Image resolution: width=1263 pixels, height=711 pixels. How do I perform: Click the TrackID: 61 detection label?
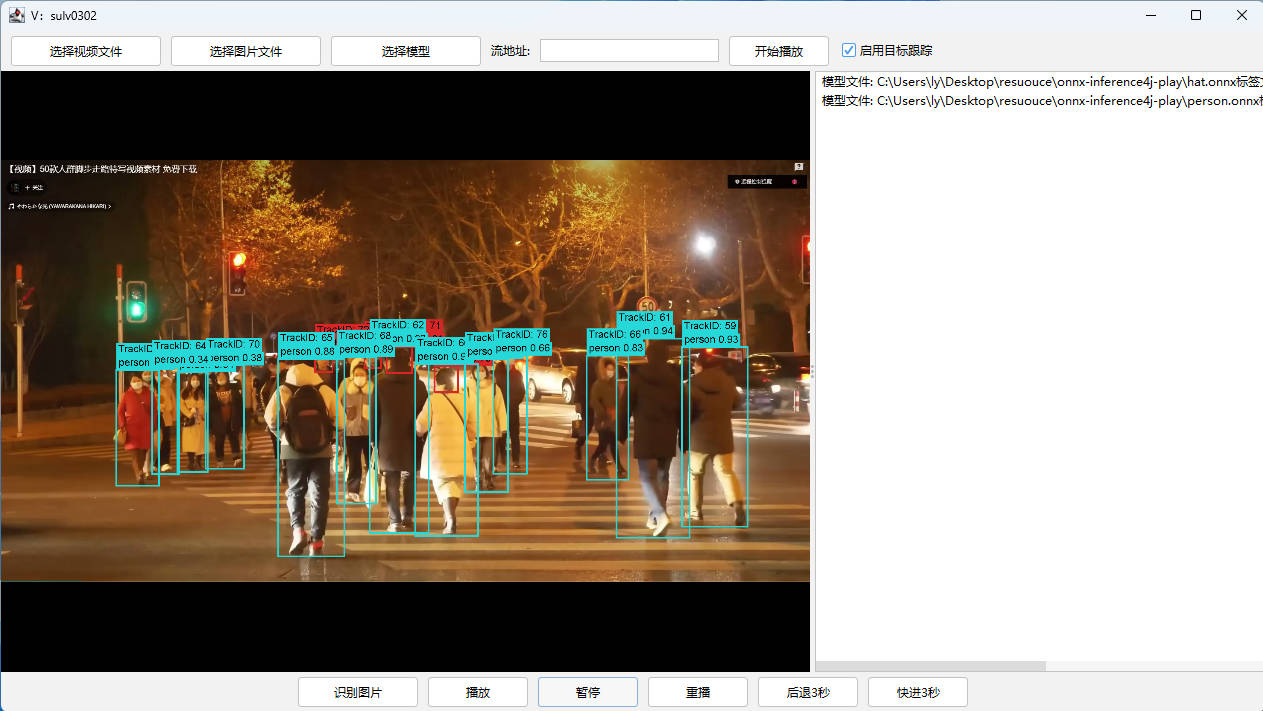click(x=646, y=318)
